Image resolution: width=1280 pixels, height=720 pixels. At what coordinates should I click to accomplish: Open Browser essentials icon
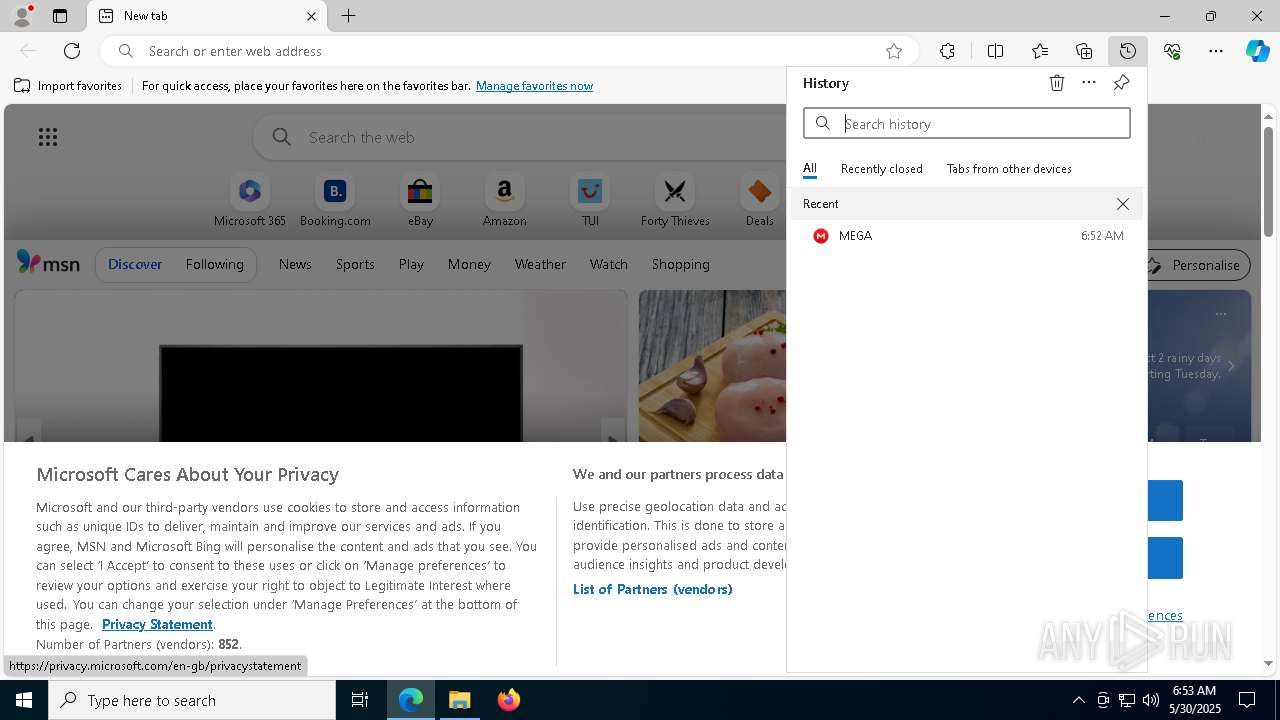1172,51
